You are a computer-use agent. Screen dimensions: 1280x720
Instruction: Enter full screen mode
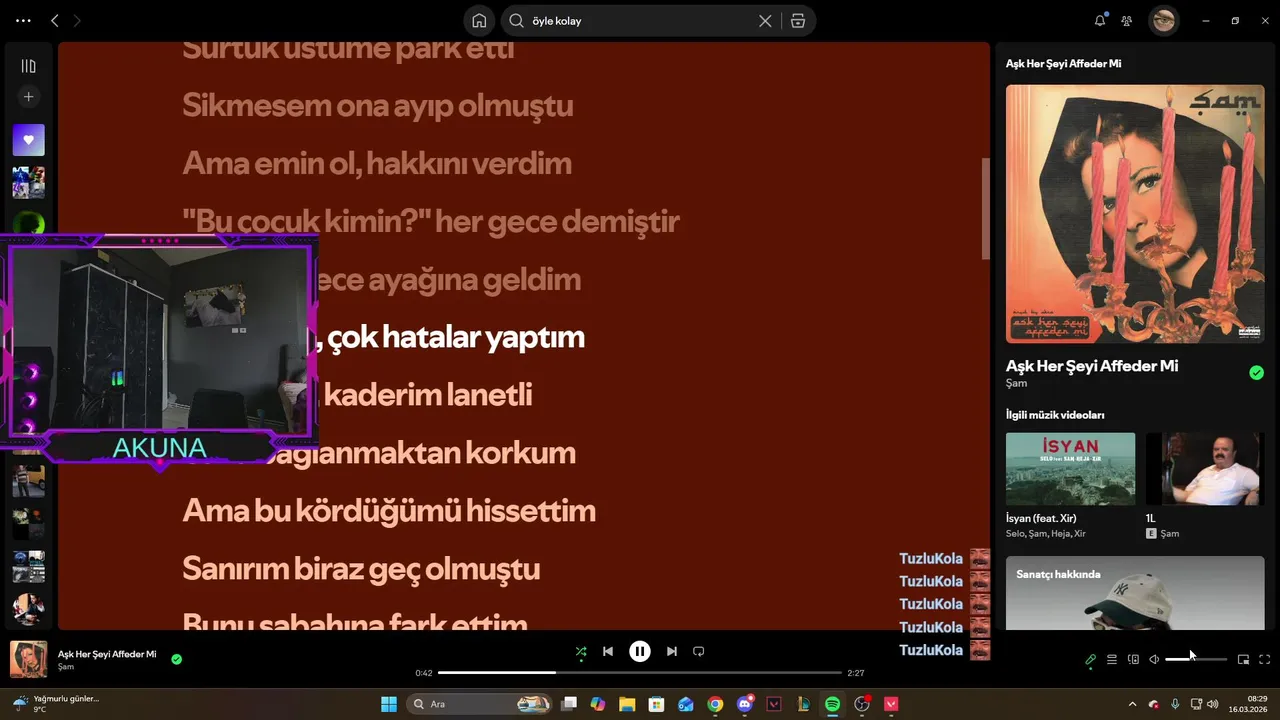pos(1265,659)
